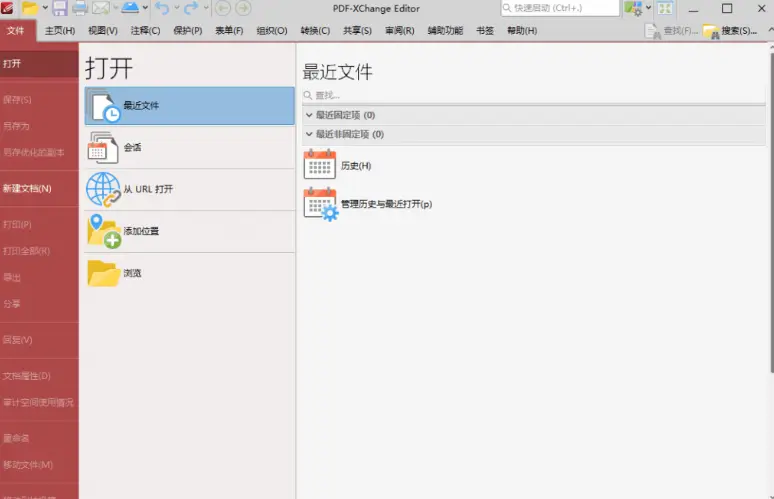Collapse the ribbon with the top-right chevron
This screenshot has width=774, height=499.
771,31
